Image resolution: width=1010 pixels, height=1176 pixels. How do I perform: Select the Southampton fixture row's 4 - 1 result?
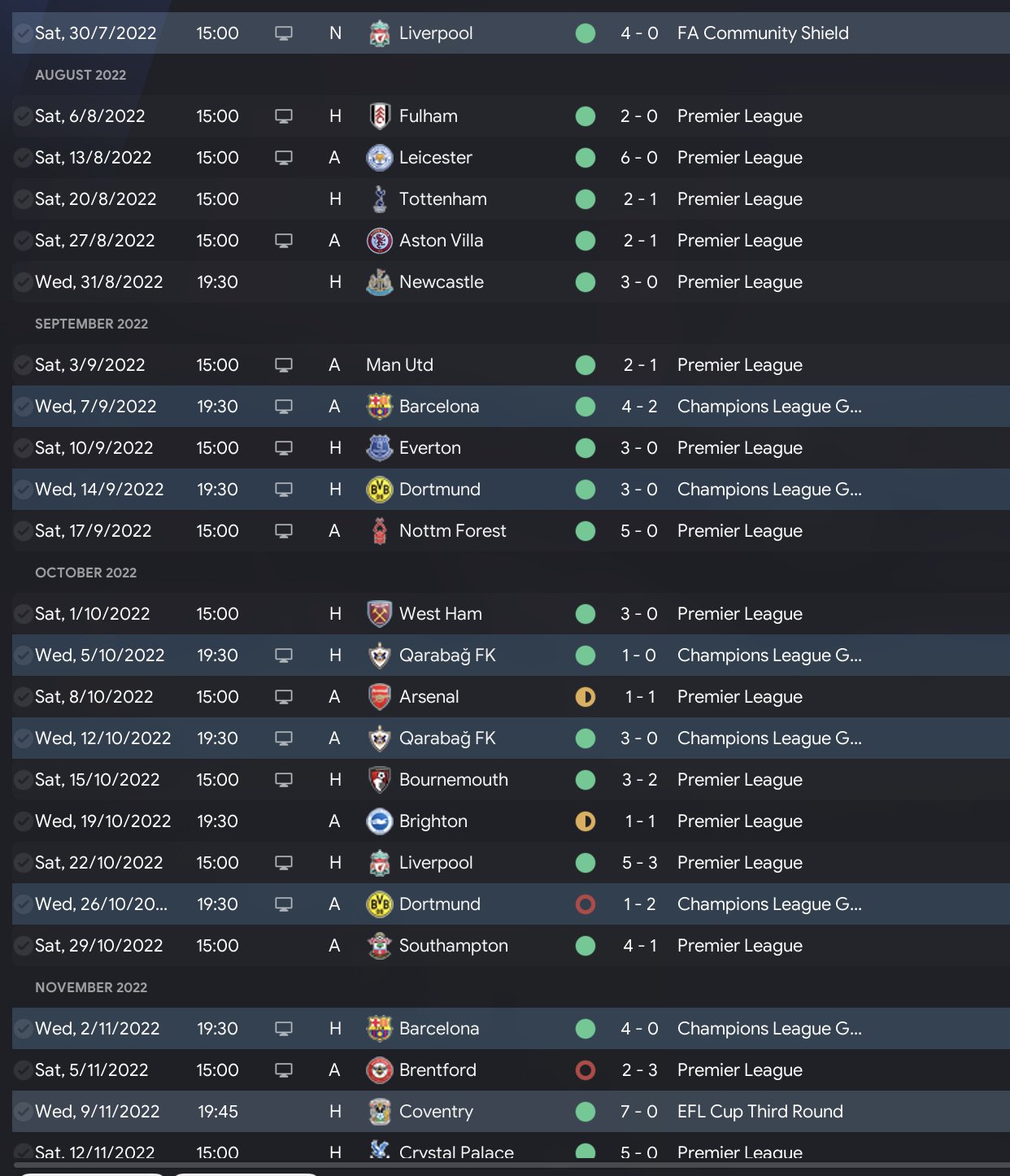pos(639,946)
